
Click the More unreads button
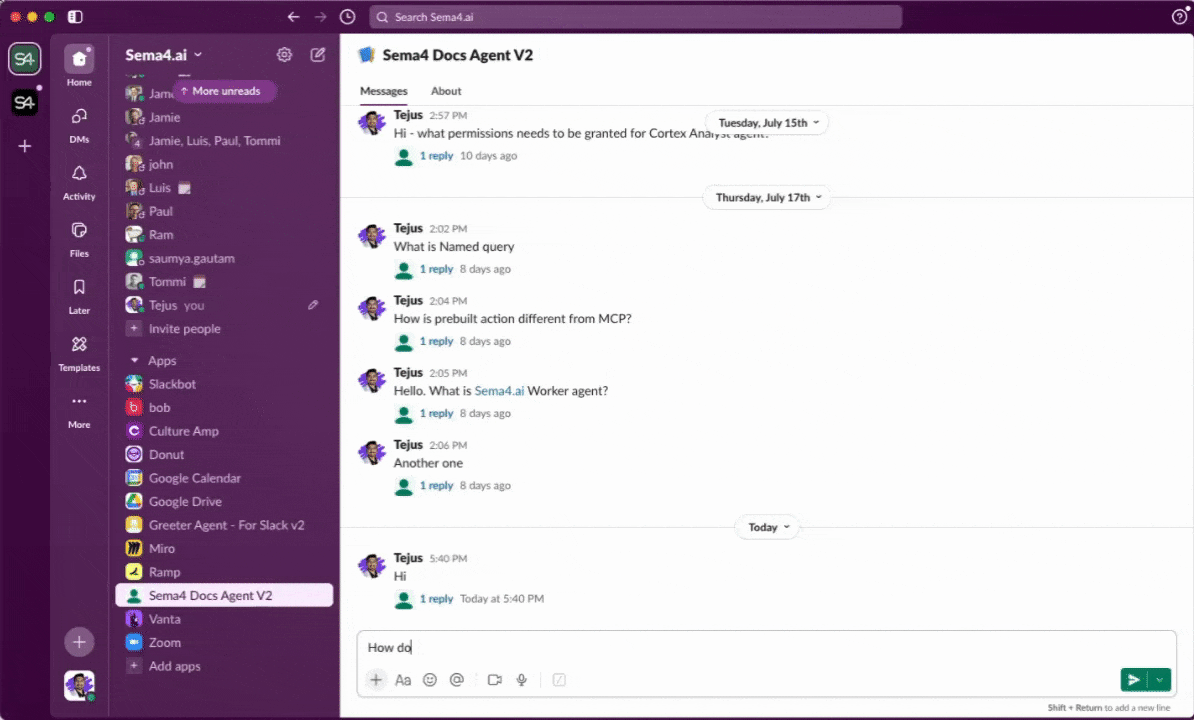coord(225,91)
